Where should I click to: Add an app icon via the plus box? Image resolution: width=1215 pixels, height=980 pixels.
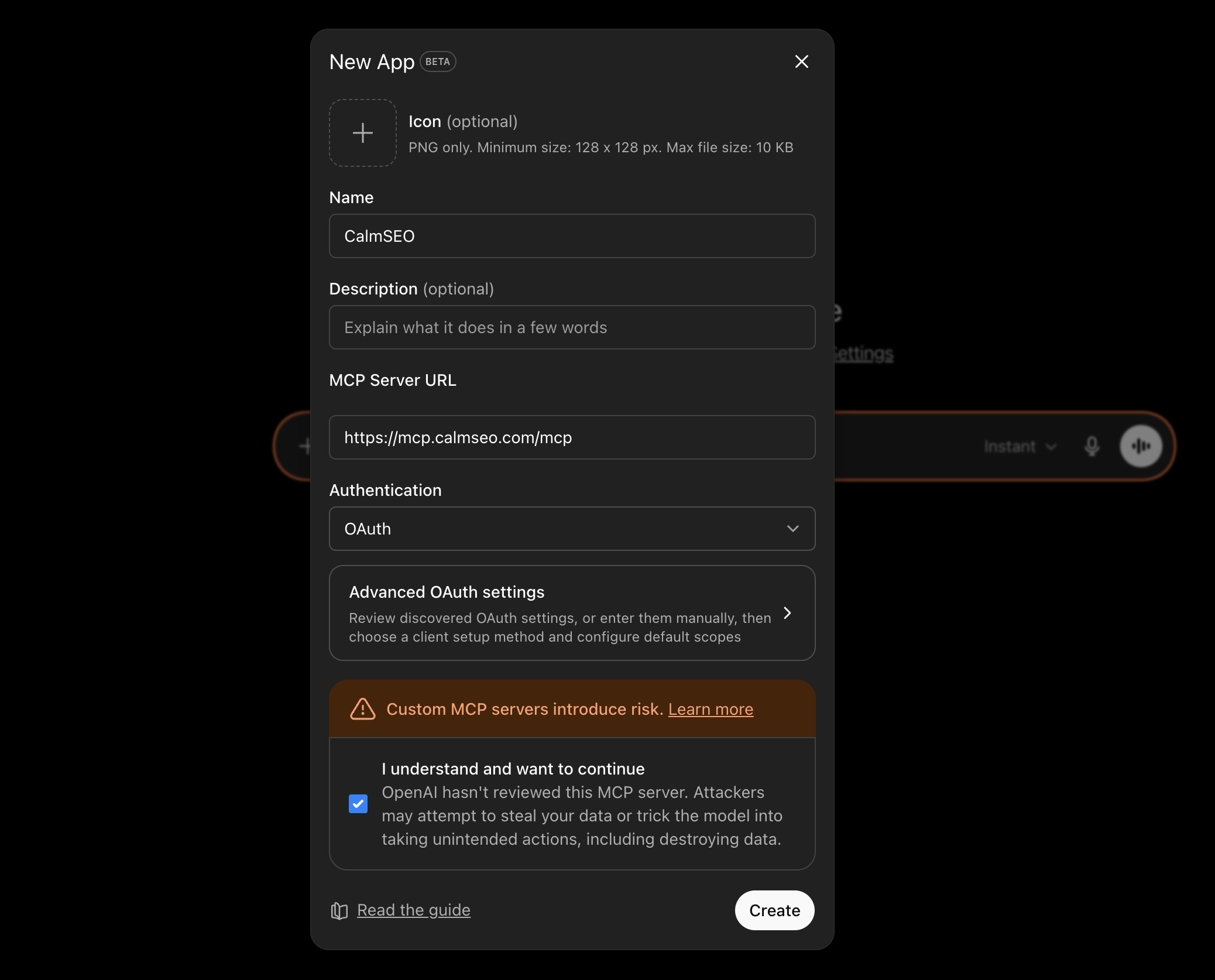point(363,133)
